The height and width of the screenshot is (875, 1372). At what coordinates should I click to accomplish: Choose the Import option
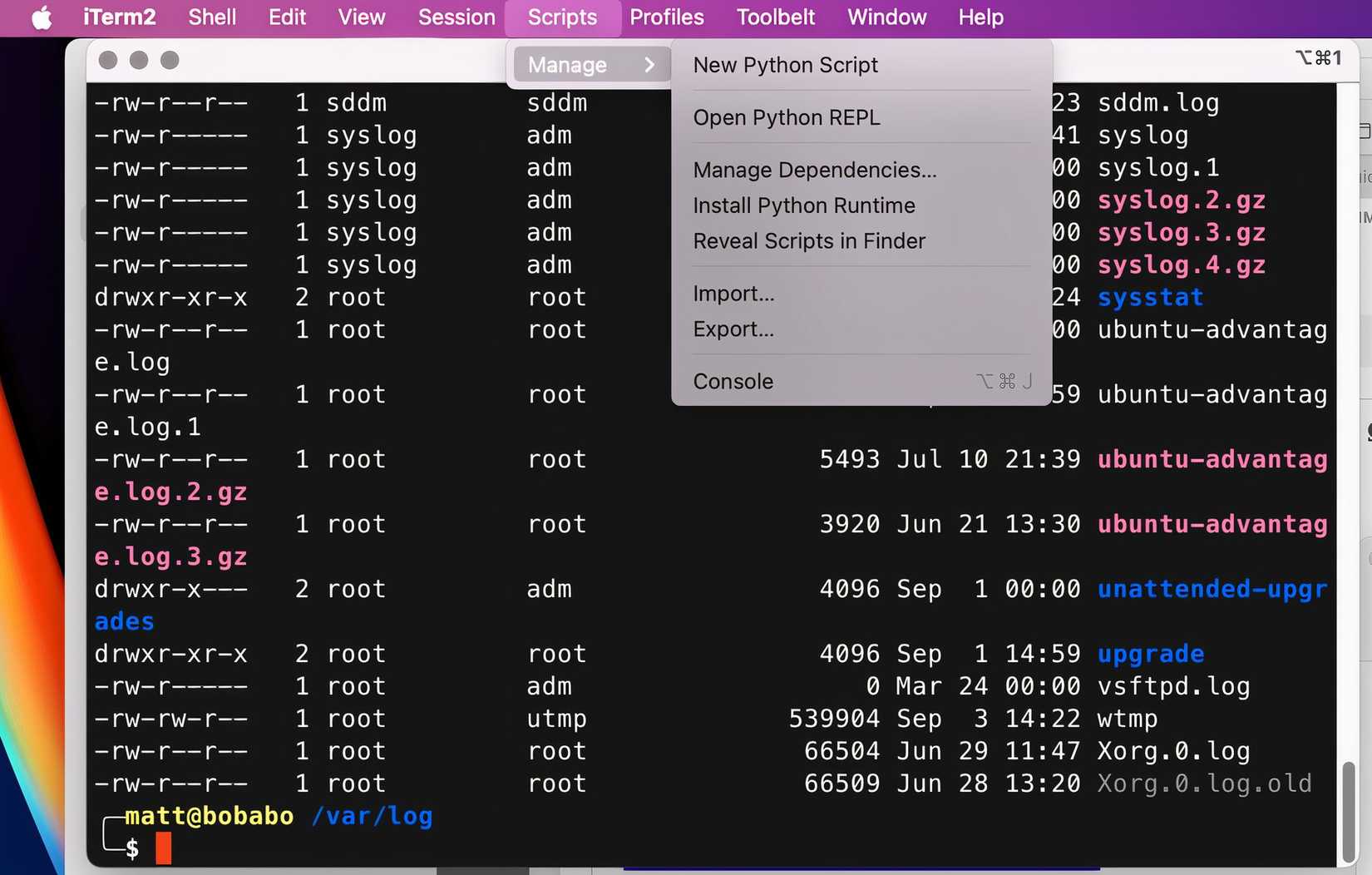pos(733,294)
